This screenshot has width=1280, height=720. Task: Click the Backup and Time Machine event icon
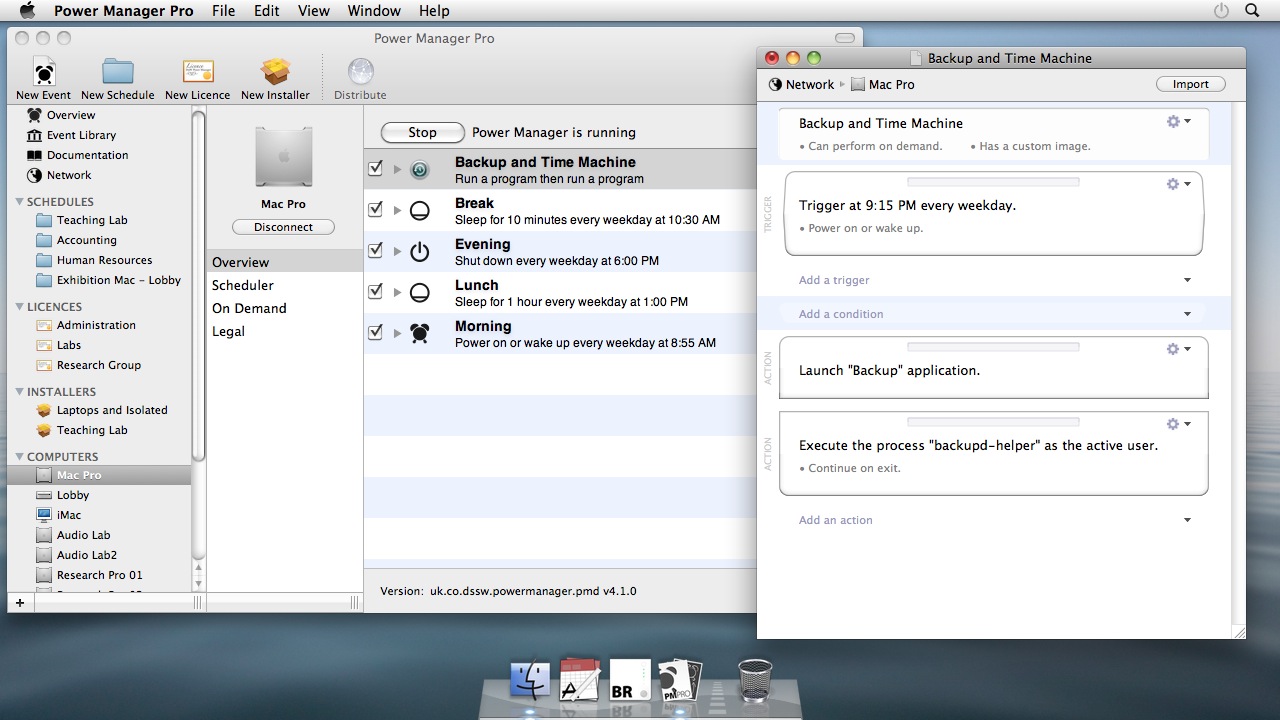pyautogui.click(x=420, y=170)
